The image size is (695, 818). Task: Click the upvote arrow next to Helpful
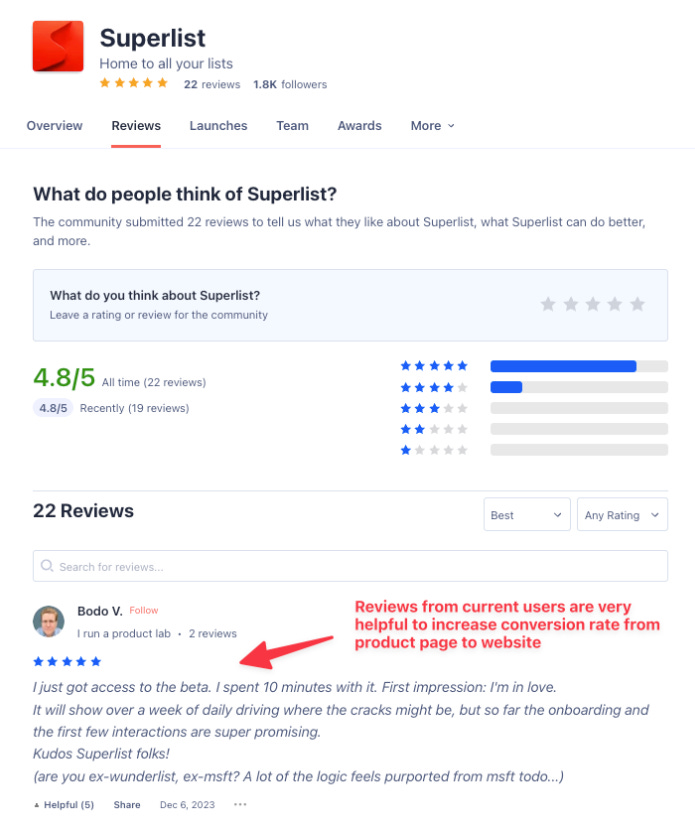coord(36,804)
